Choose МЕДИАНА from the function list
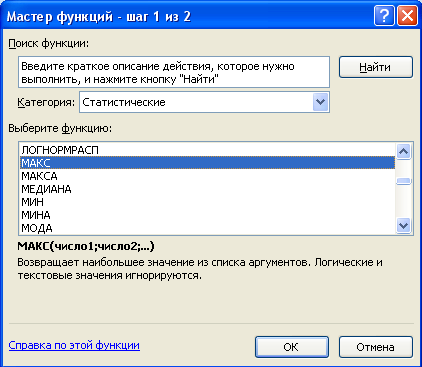The image size is (422, 367). click(x=207, y=189)
